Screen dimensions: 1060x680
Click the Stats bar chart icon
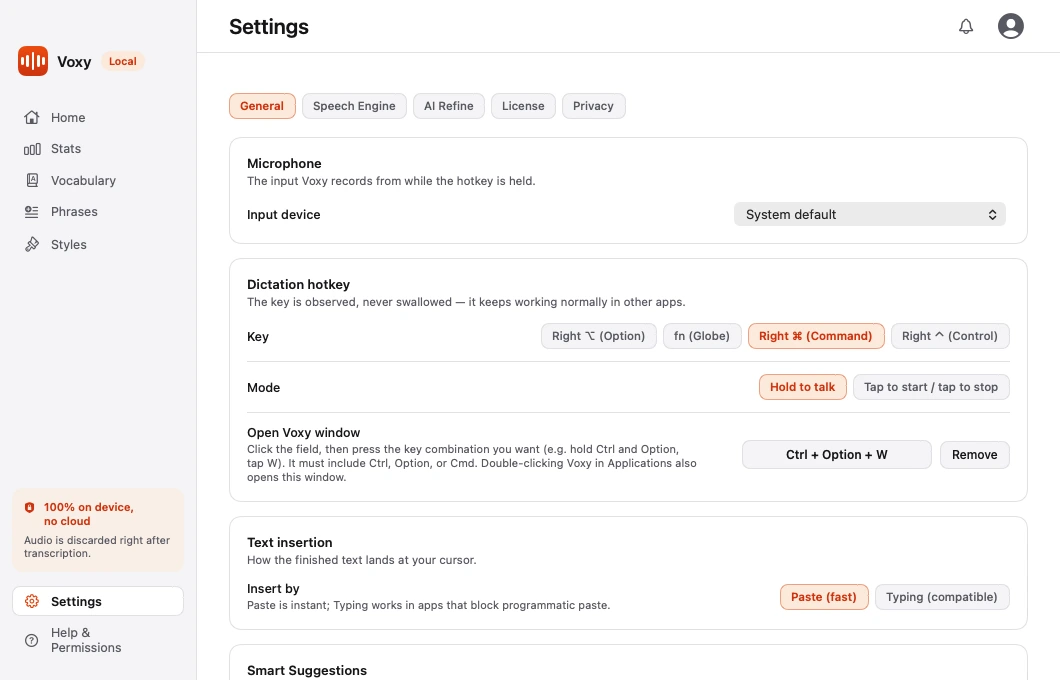click(x=32, y=149)
